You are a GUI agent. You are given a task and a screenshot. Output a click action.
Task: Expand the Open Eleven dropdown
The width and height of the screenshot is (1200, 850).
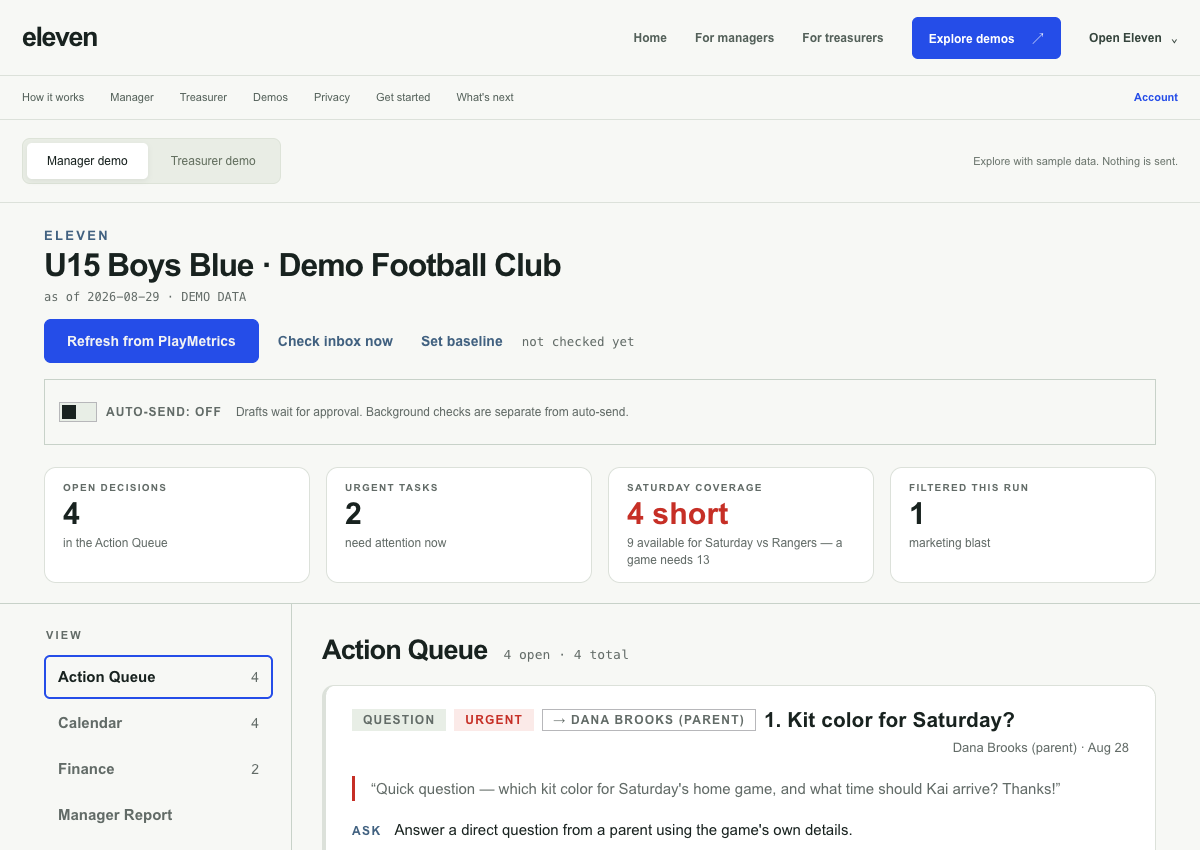click(x=1133, y=38)
